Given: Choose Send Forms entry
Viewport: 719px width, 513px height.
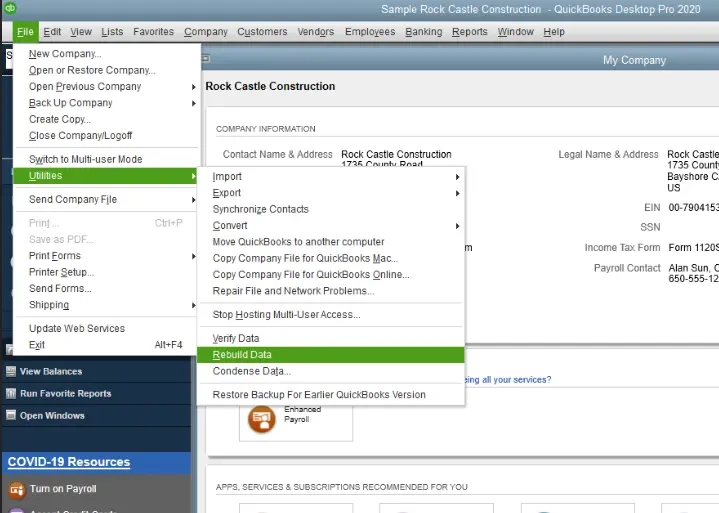Looking at the screenshot, I should coord(107,288).
